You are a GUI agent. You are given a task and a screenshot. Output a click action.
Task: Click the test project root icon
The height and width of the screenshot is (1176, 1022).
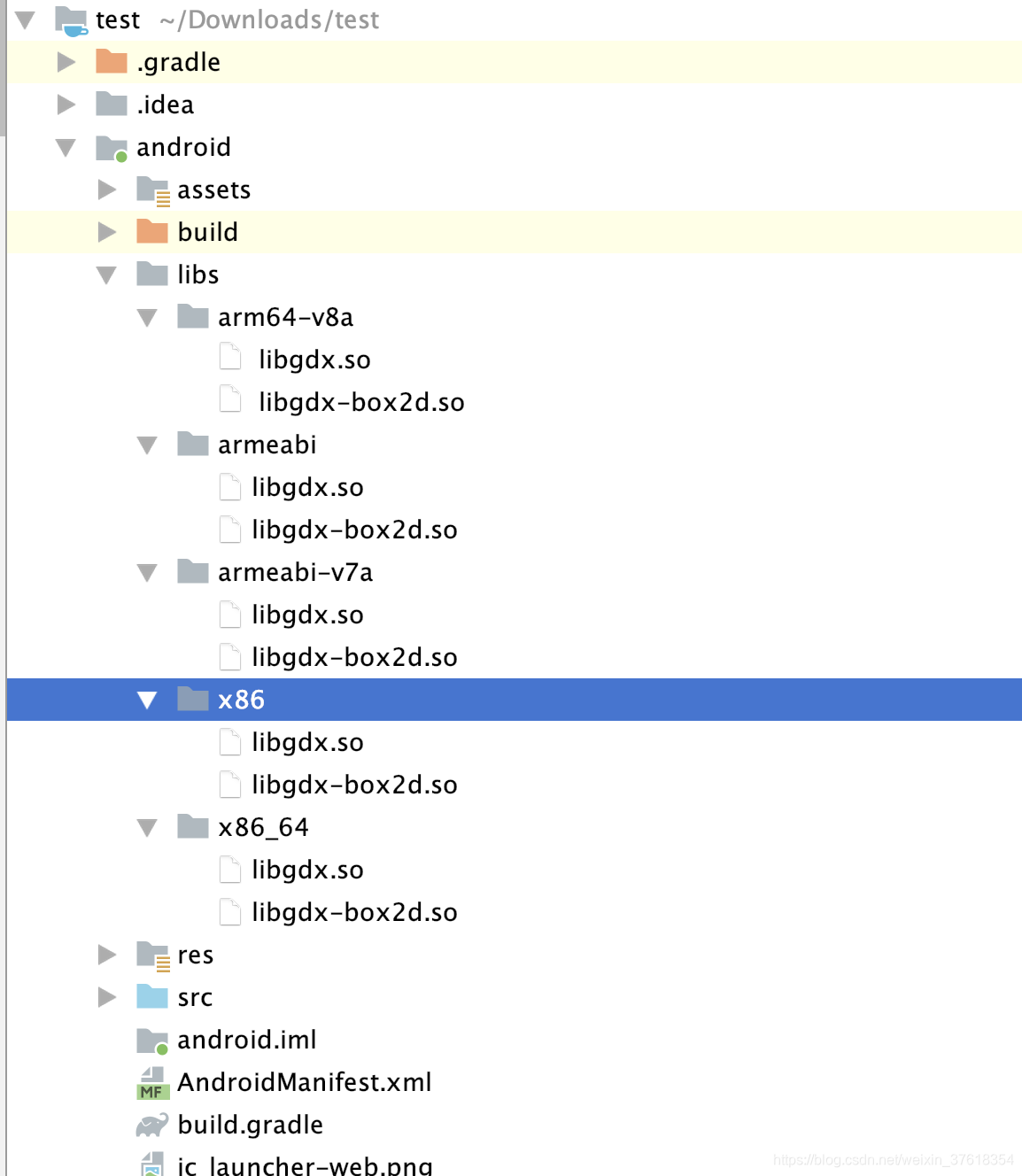click(69, 19)
